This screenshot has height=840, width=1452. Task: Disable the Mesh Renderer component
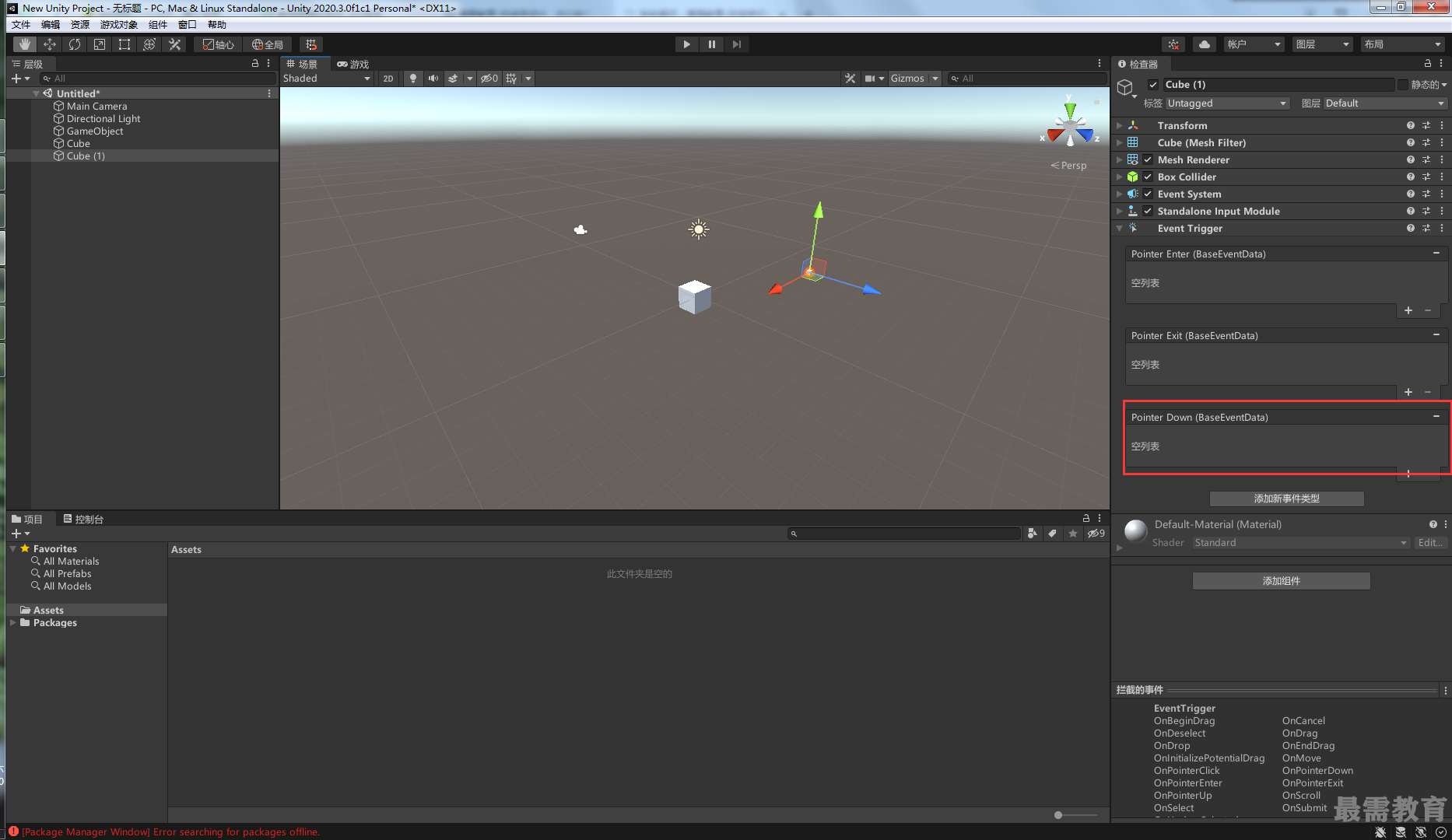pyautogui.click(x=1148, y=159)
